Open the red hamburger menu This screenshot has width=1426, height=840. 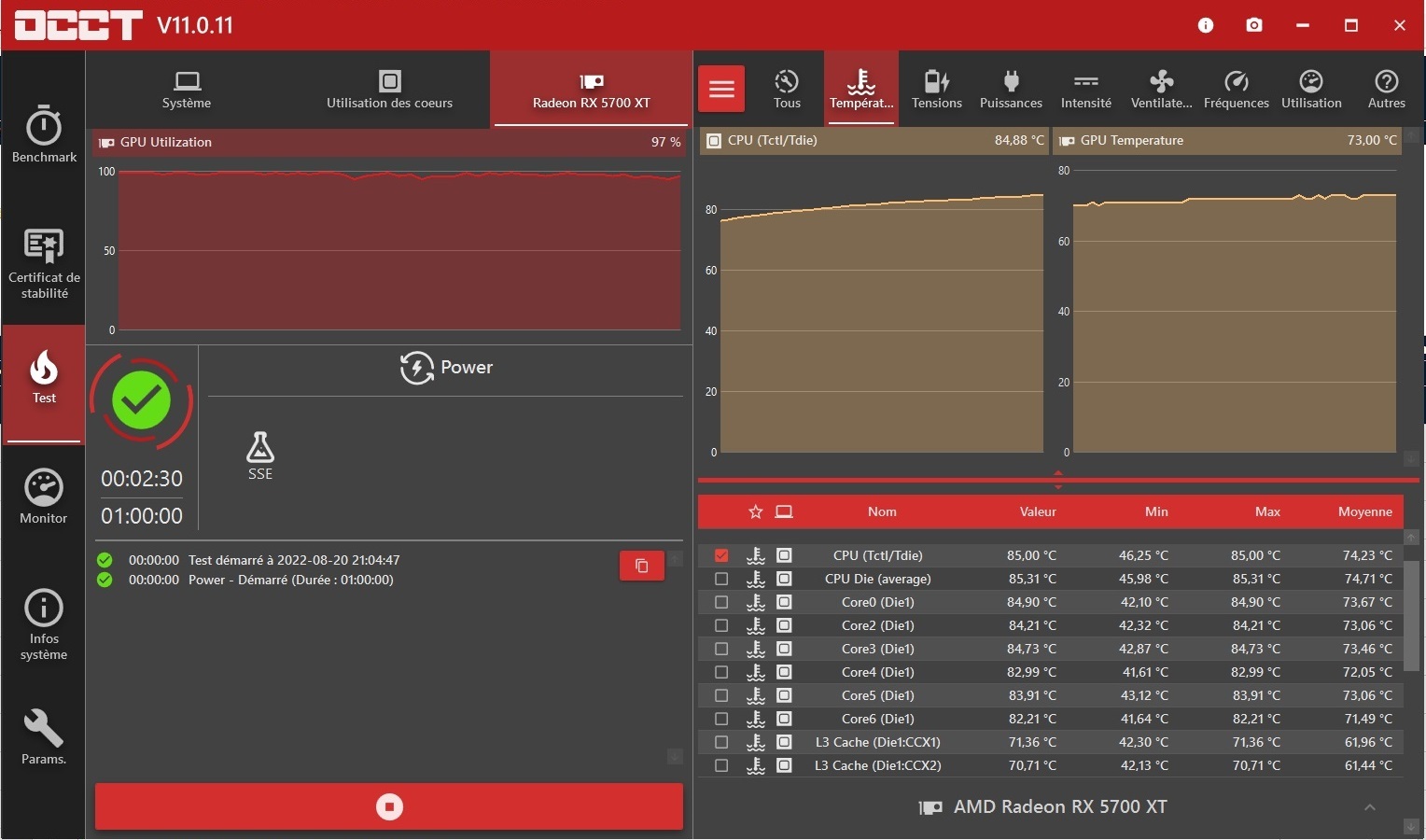pyautogui.click(x=721, y=90)
